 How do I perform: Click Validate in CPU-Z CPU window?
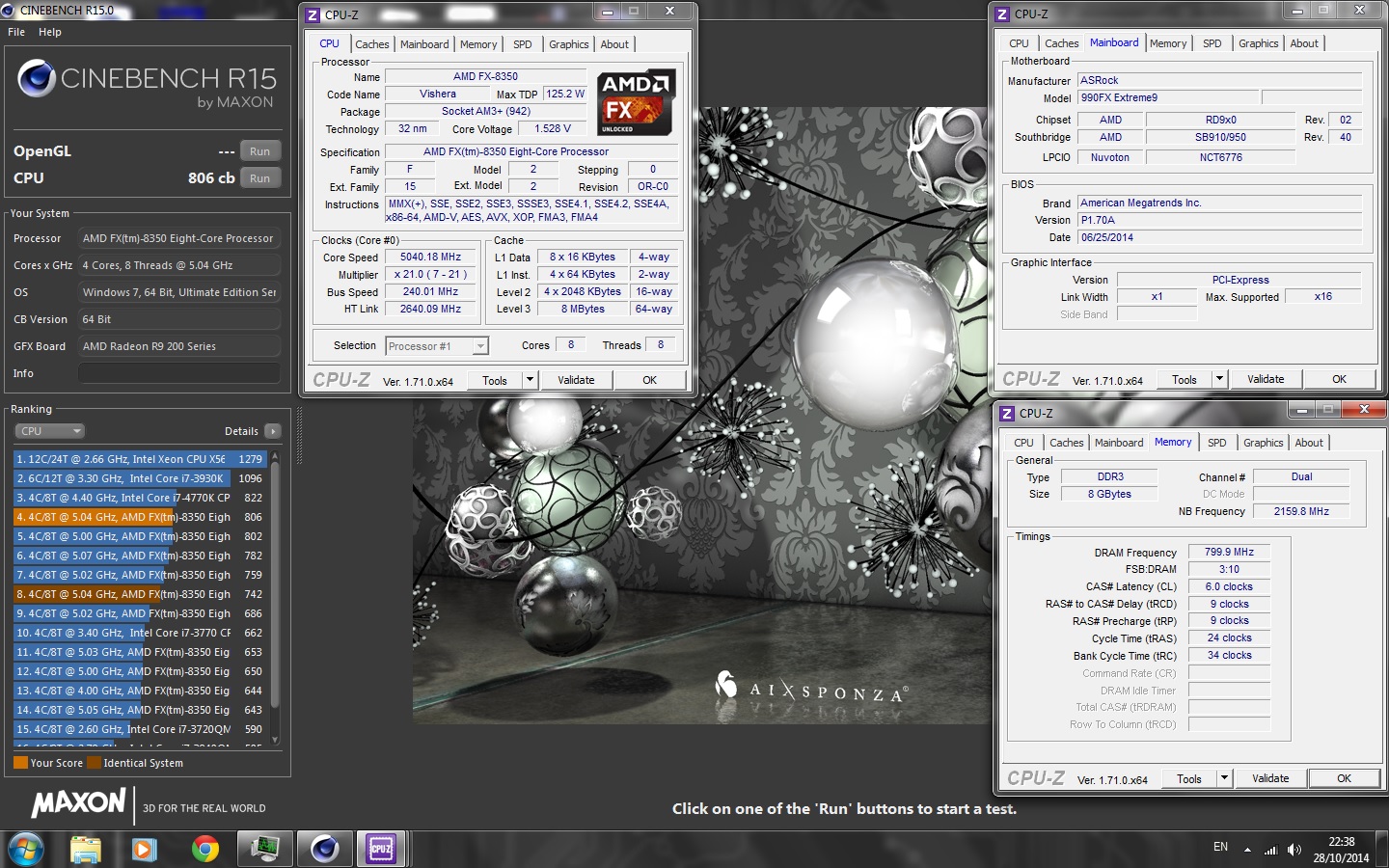click(x=576, y=380)
